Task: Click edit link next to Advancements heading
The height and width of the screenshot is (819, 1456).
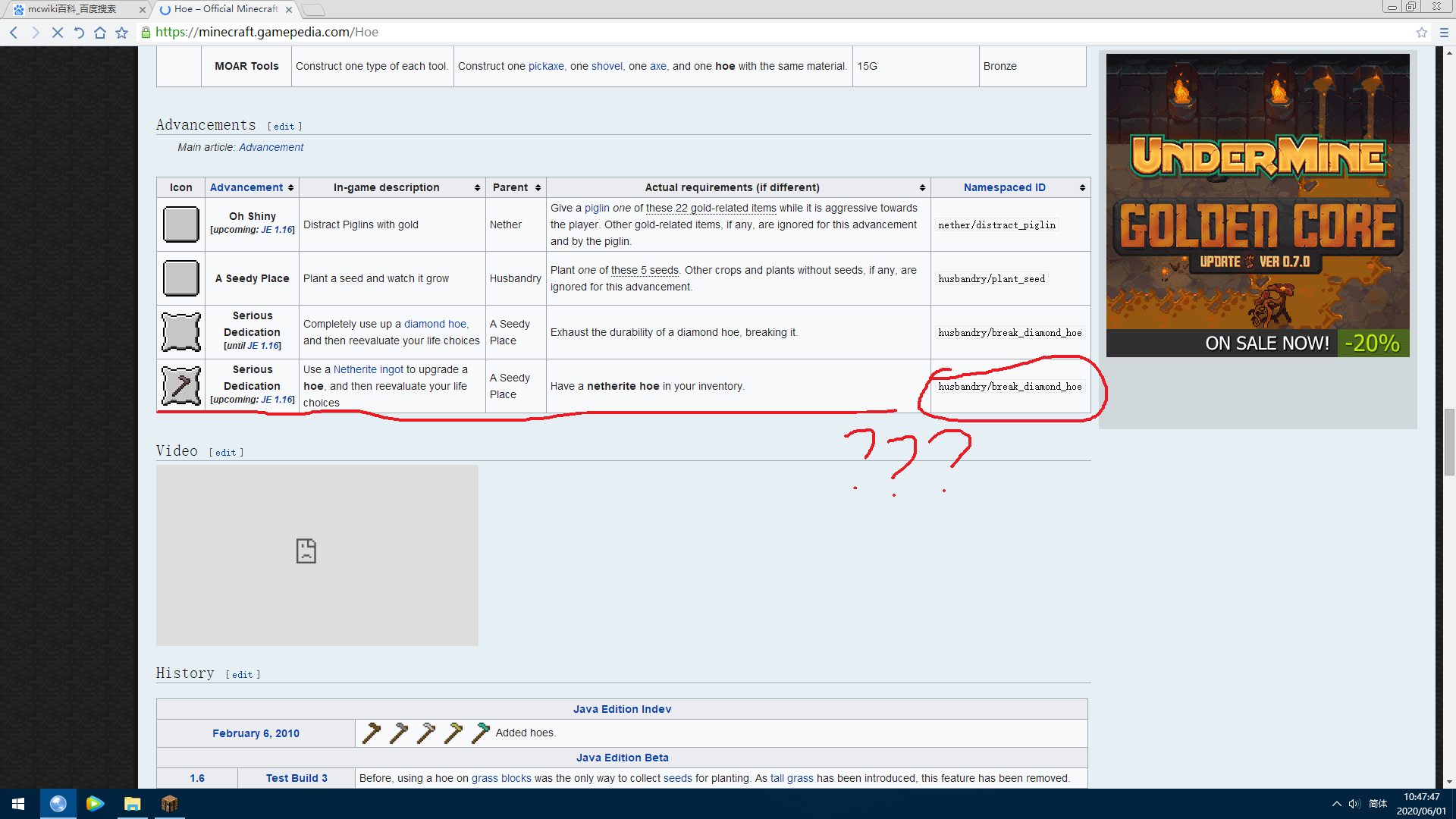Action: click(x=284, y=127)
